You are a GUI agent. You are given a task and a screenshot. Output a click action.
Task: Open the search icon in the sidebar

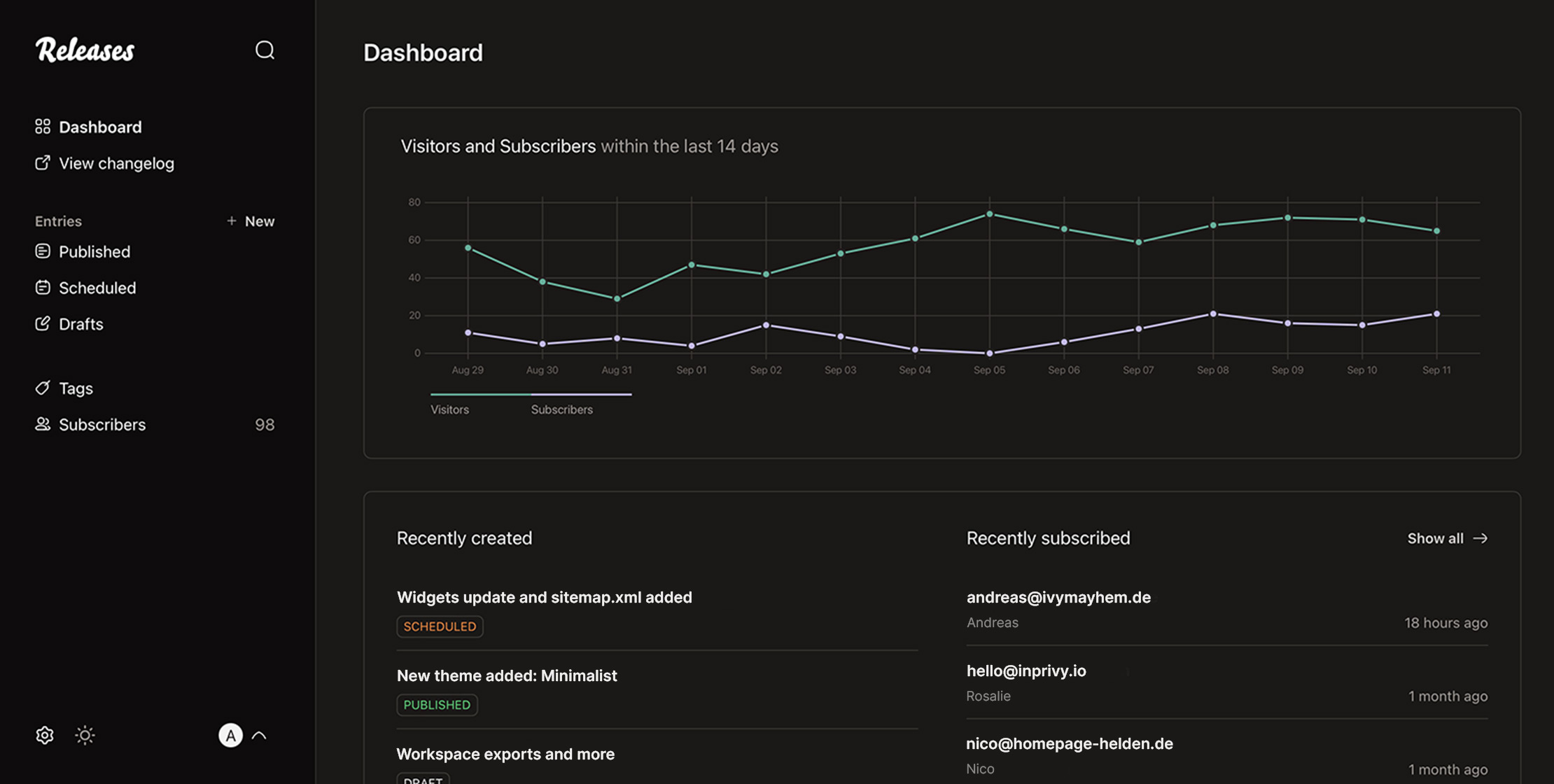264,50
